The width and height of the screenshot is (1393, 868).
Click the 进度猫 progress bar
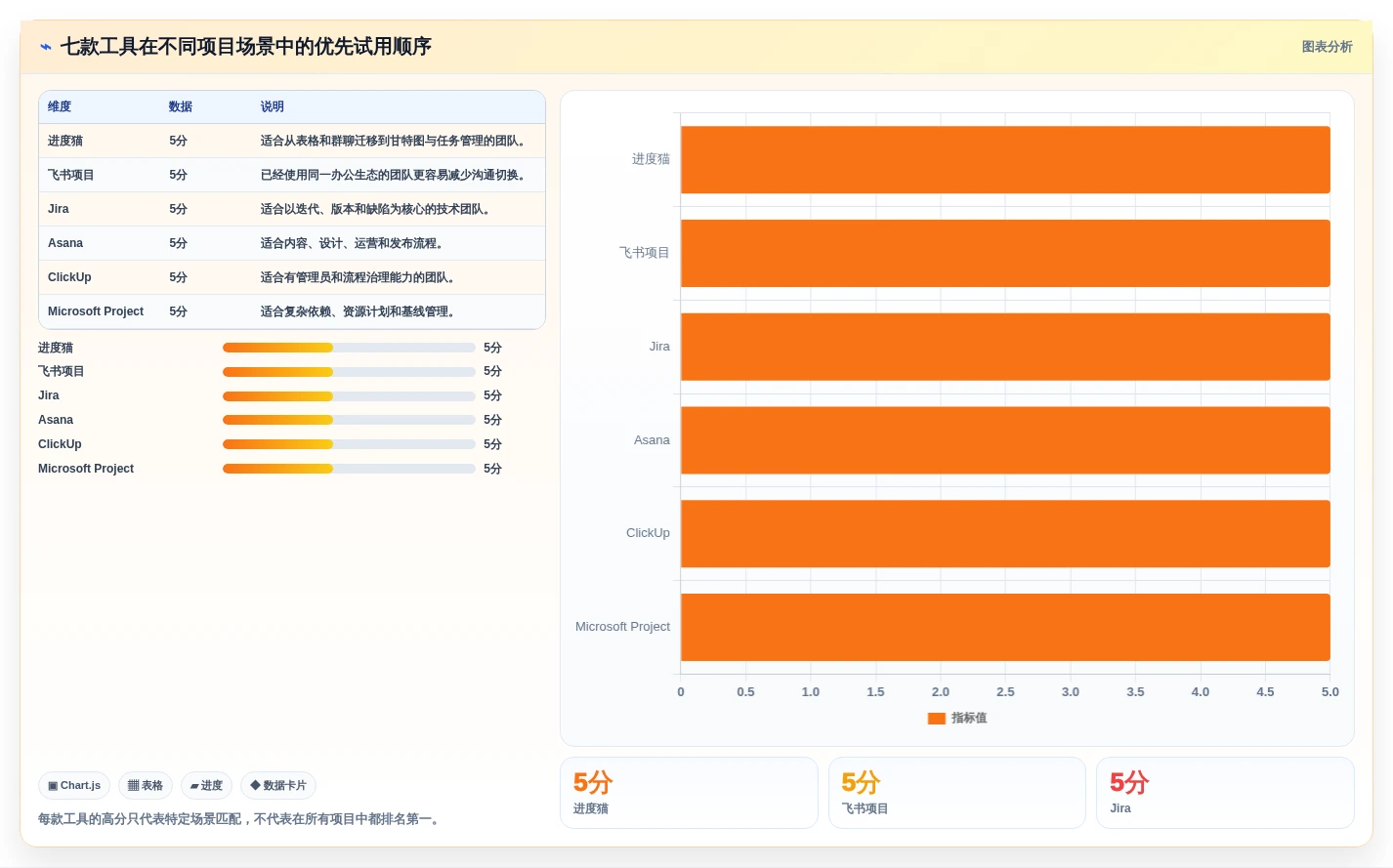[x=349, y=348]
